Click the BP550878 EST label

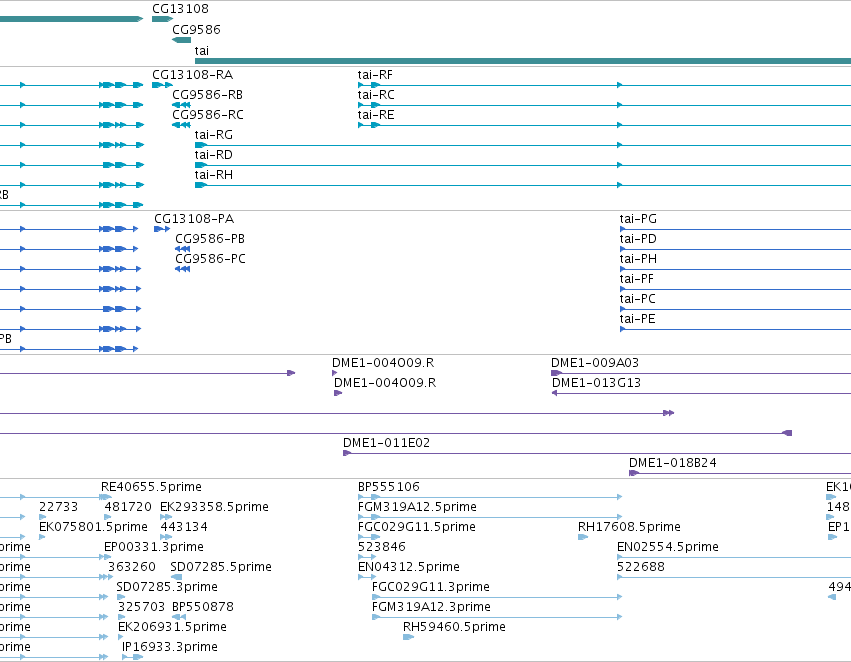[x=203, y=607]
